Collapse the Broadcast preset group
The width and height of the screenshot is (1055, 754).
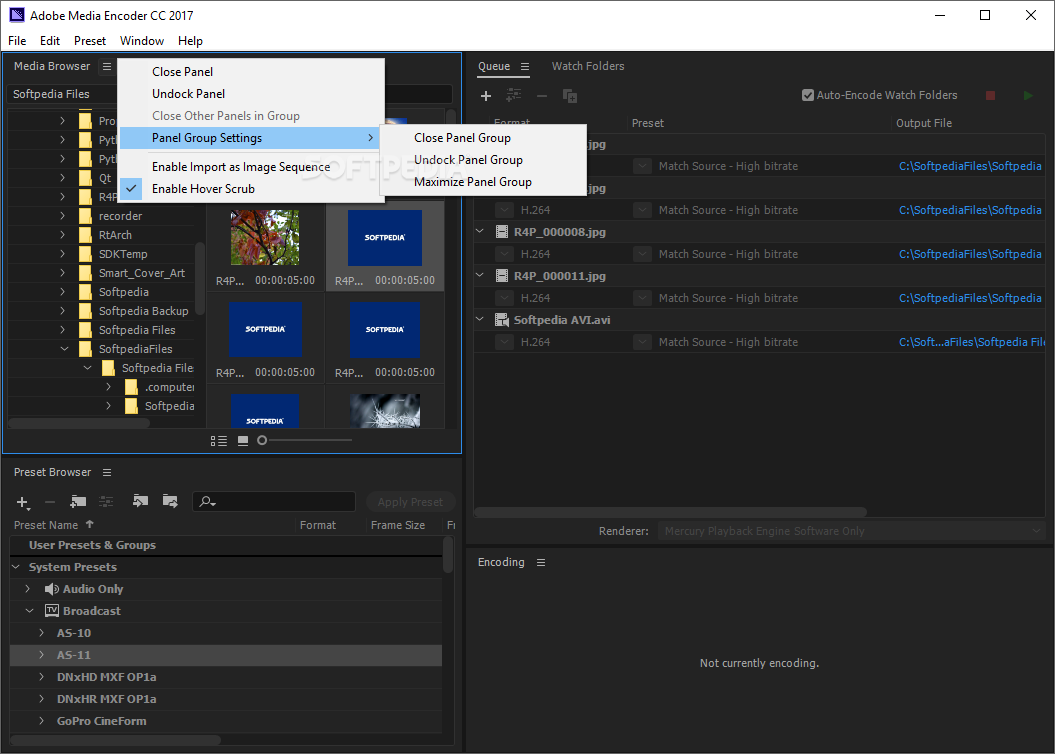(x=29, y=611)
